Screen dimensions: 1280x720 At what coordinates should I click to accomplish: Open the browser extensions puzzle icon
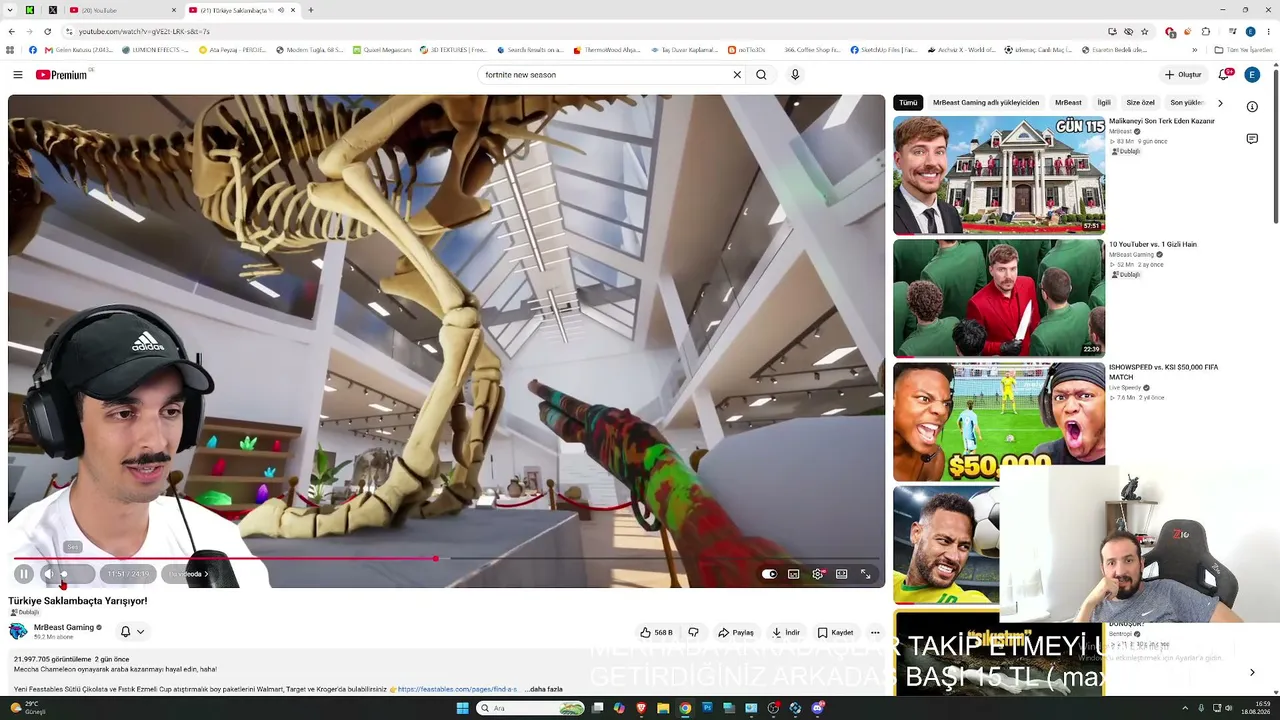pyautogui.click(x=1206, y=31)
